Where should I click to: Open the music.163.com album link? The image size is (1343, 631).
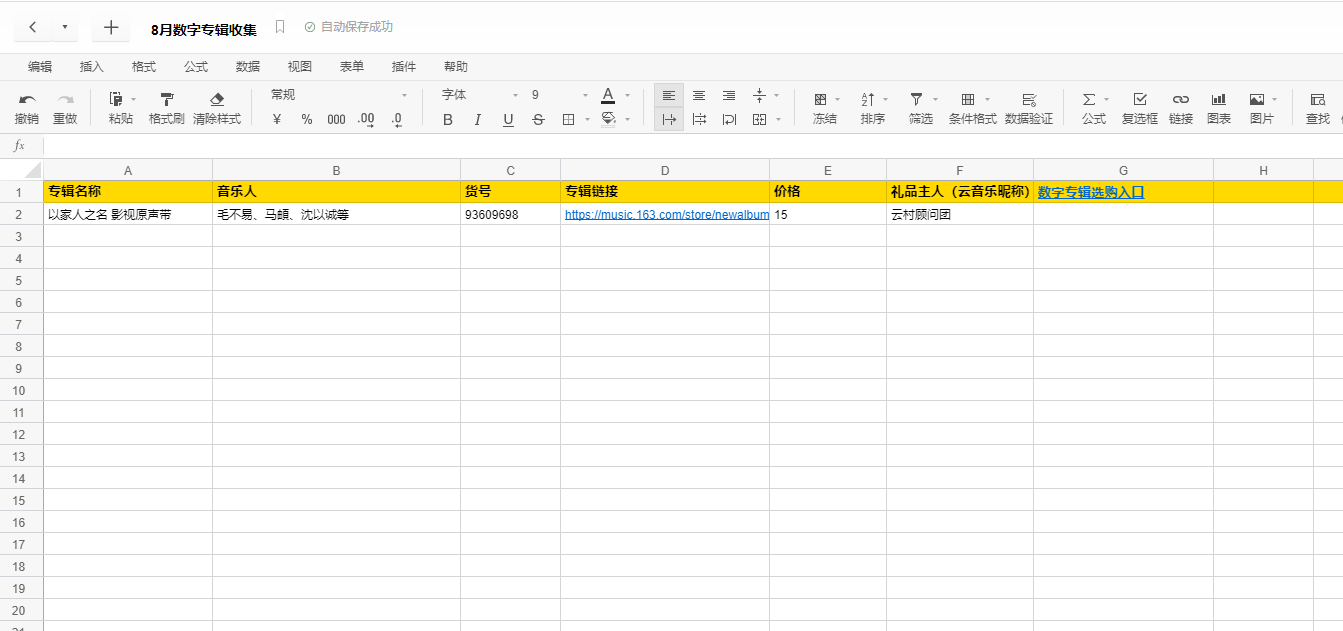(666, 214)
